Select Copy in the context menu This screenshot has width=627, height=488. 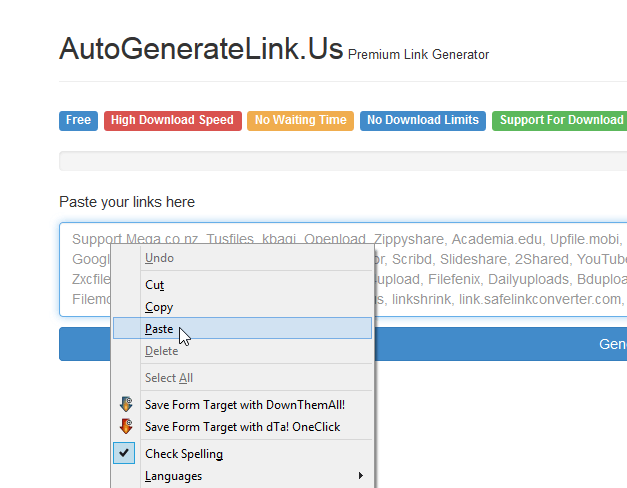[x=242, y=307]
